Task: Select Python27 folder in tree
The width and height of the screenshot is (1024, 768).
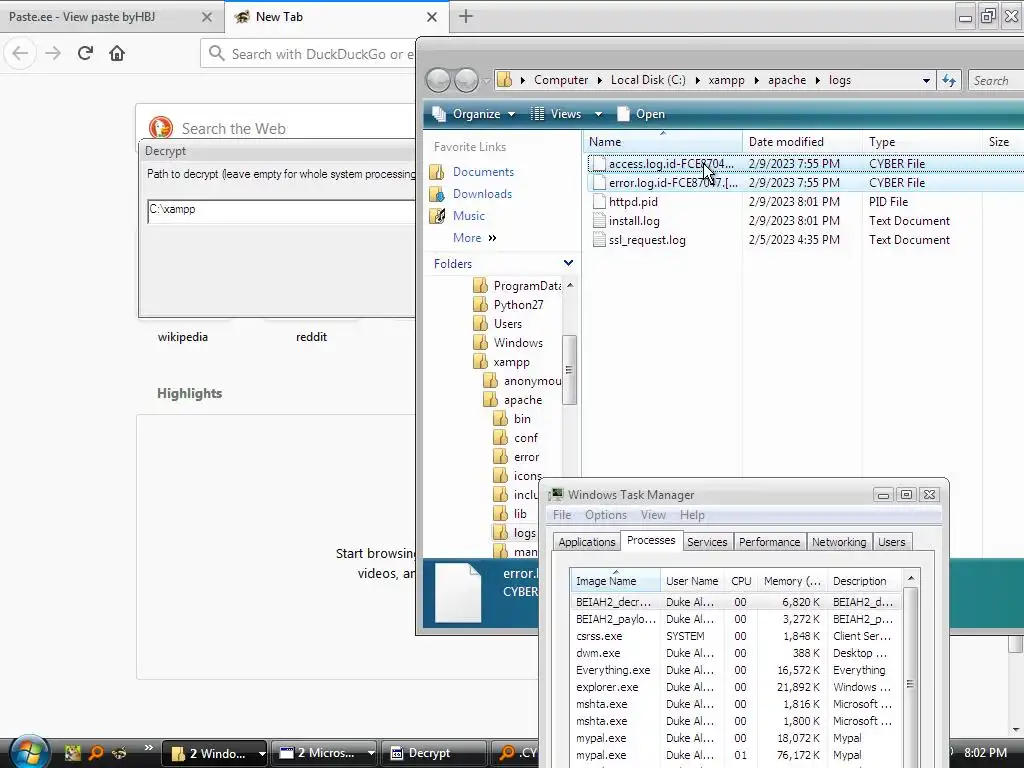Action: (518, 305)
